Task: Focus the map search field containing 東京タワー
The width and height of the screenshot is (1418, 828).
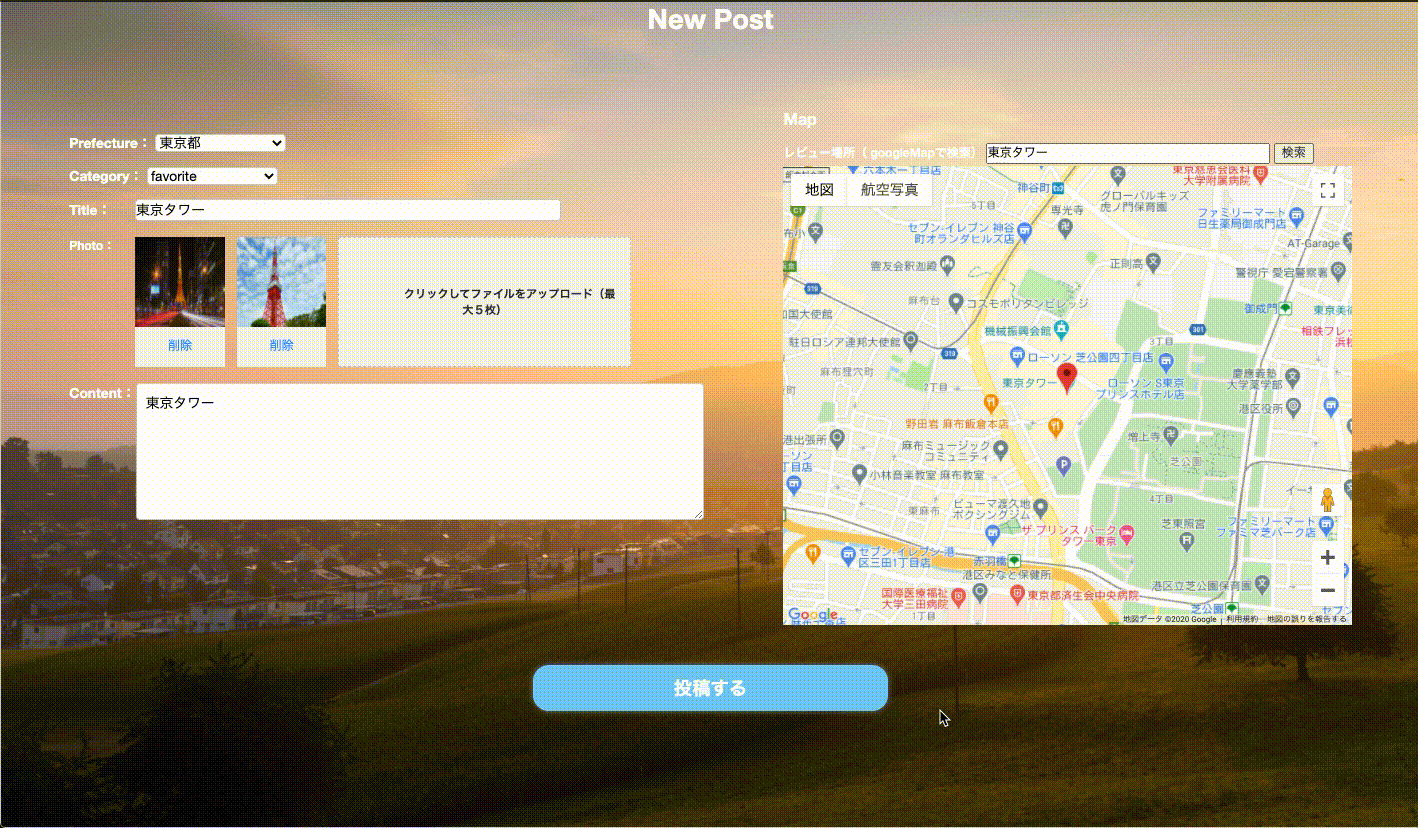Action: pos(1127,153)
